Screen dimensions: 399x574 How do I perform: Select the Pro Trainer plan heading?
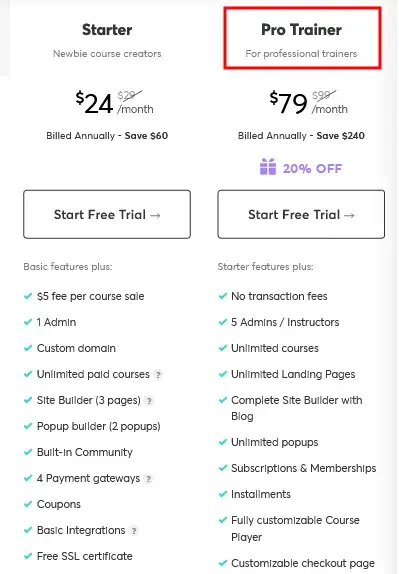301,30
